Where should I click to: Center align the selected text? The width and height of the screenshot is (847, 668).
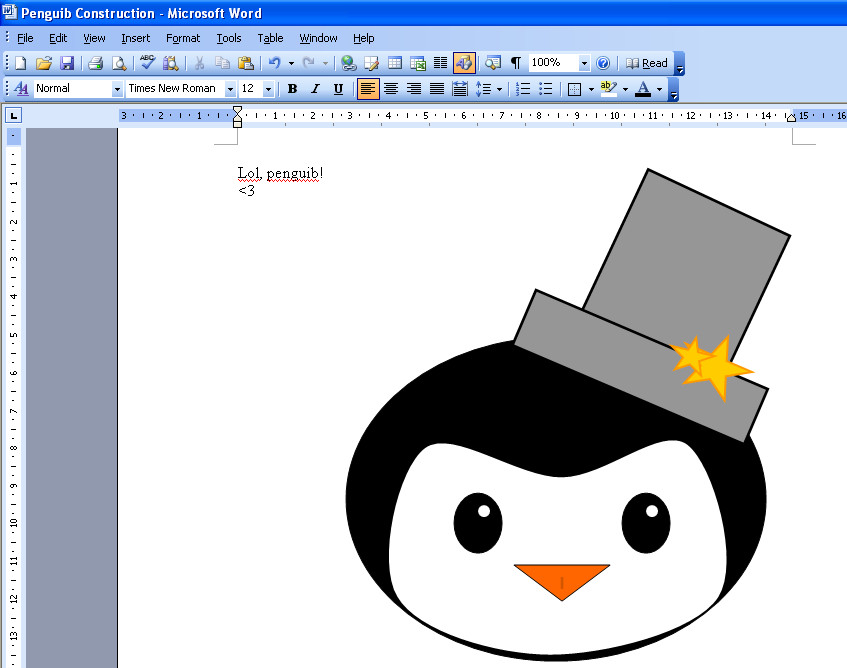point(391,88)
